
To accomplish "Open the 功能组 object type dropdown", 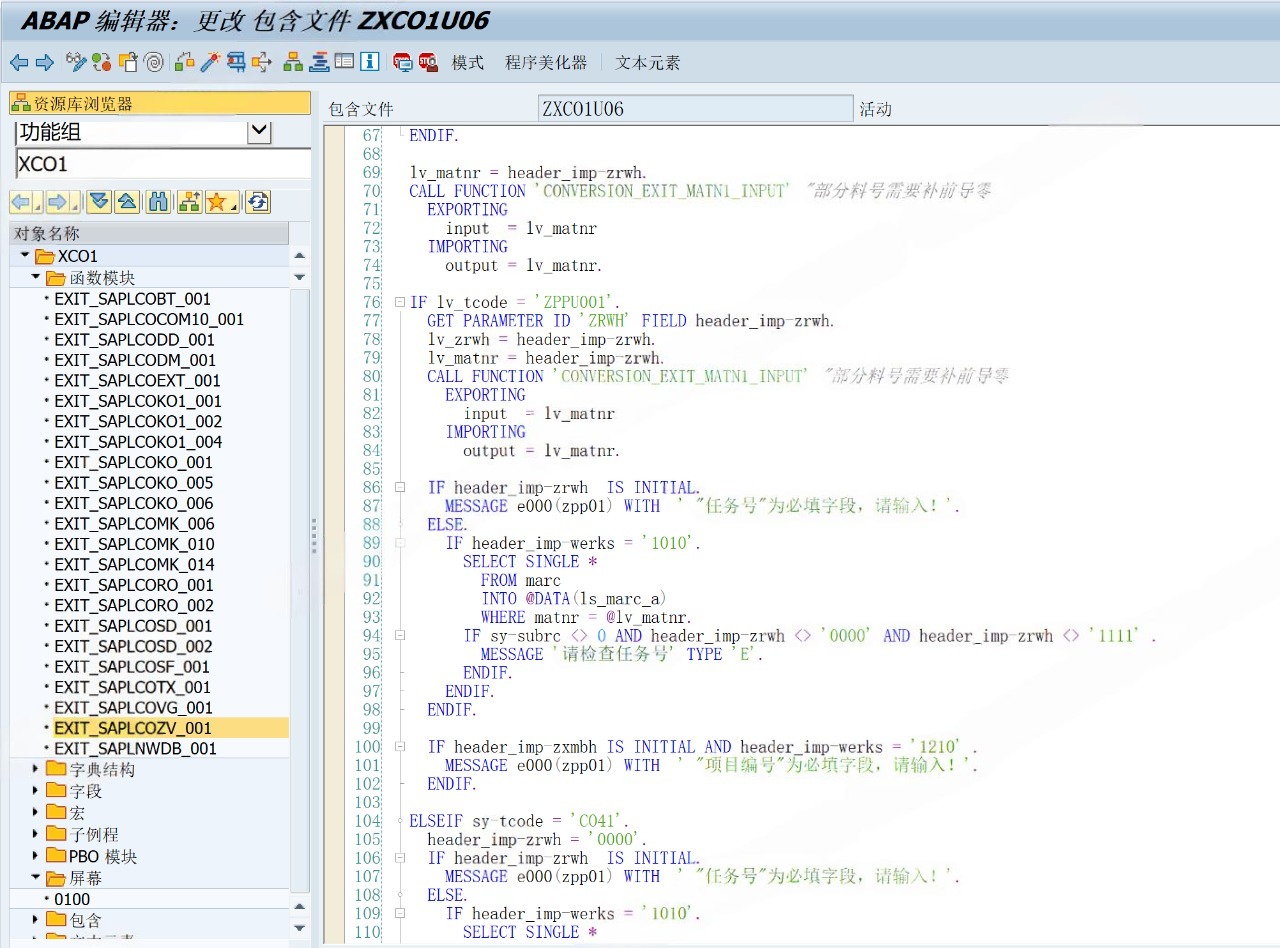I will click(x=259, y=131).
